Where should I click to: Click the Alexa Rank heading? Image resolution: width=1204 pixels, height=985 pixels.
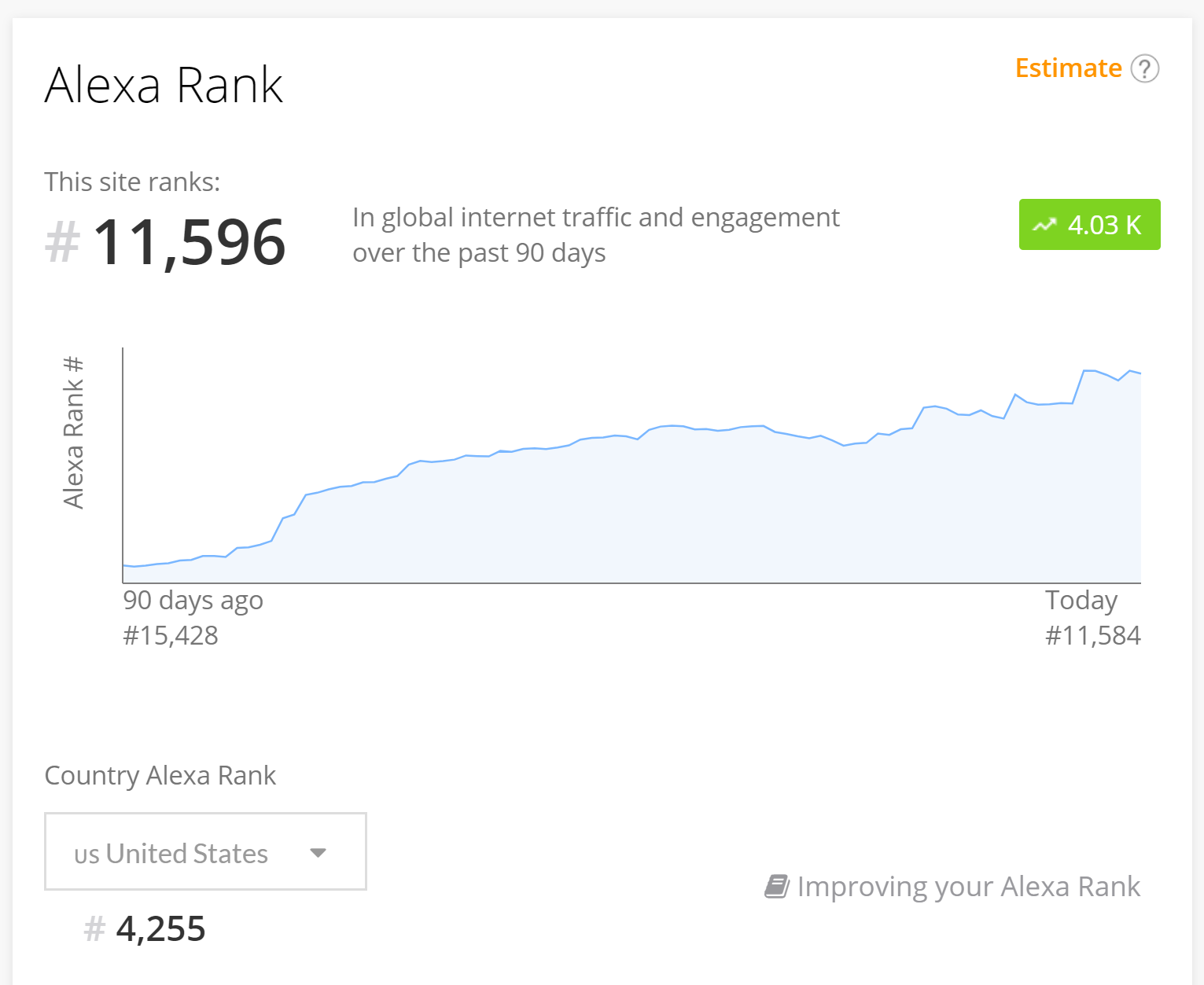click(164, 85)
